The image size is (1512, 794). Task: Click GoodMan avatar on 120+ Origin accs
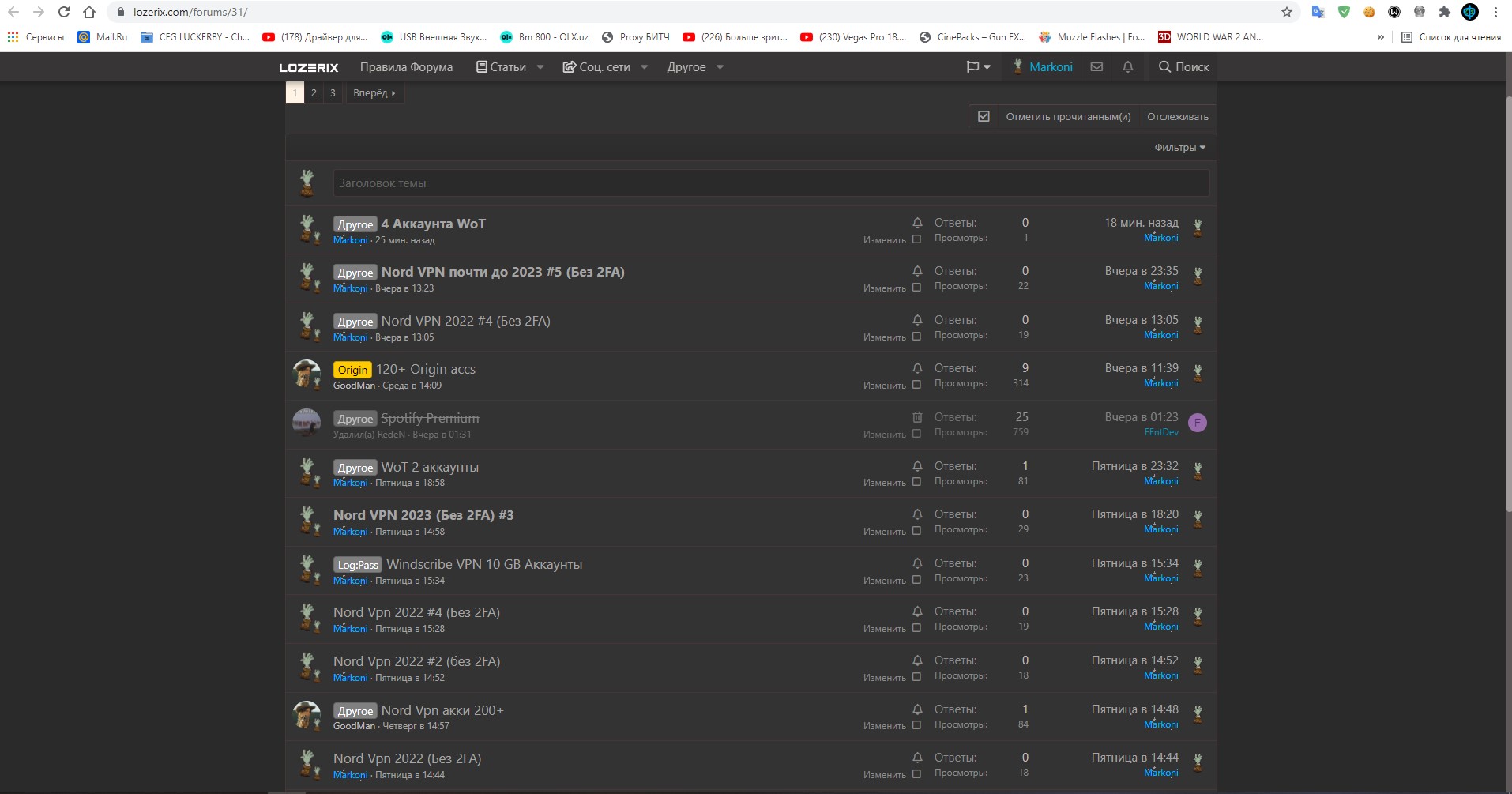coord(307,374)
